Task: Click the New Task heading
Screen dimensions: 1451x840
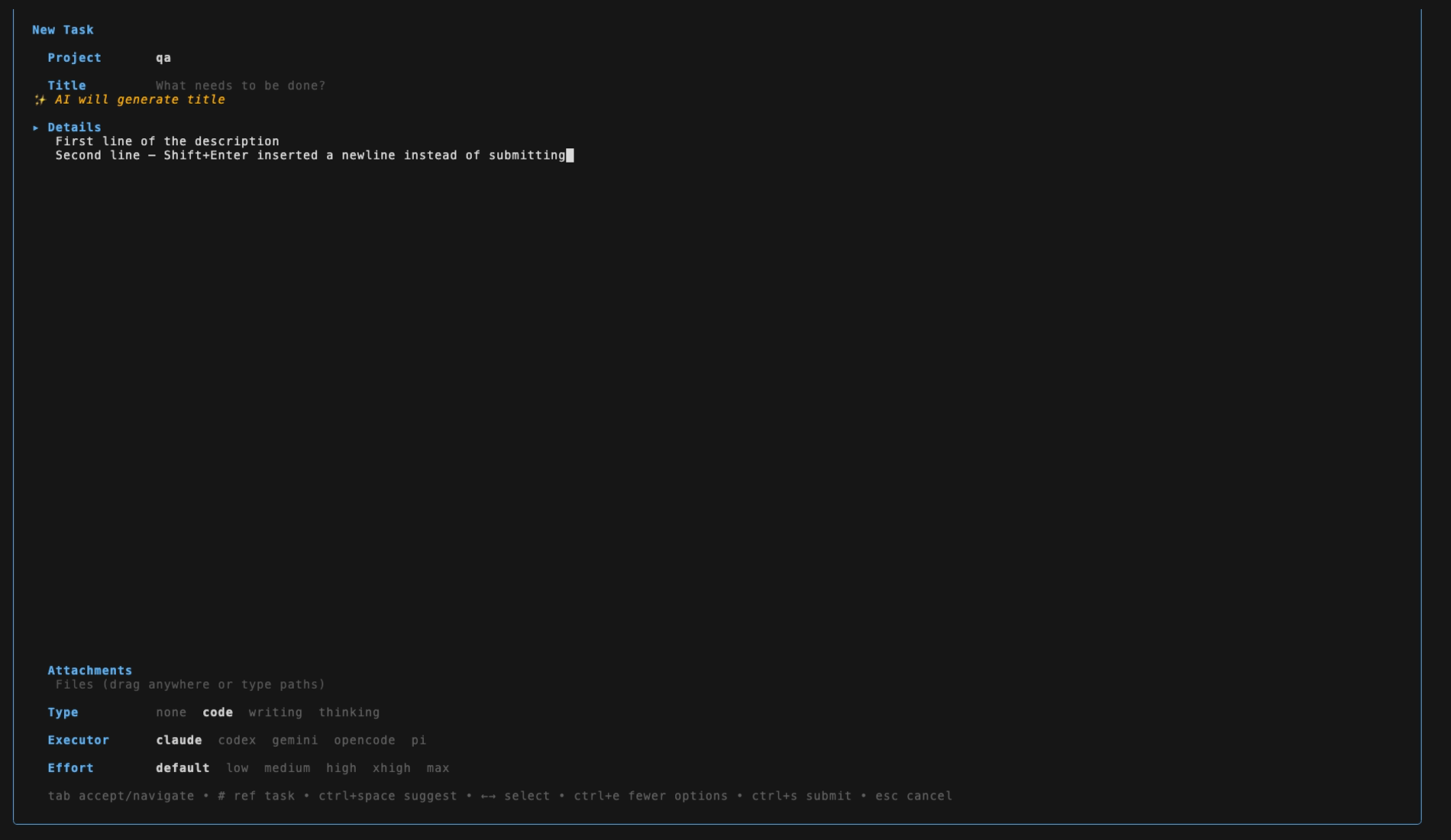Action: coord(63,30)
